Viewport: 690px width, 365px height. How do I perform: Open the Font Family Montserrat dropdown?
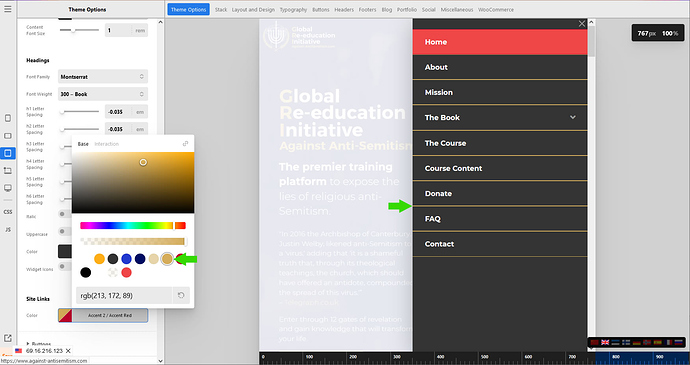[x=103, y=77]
